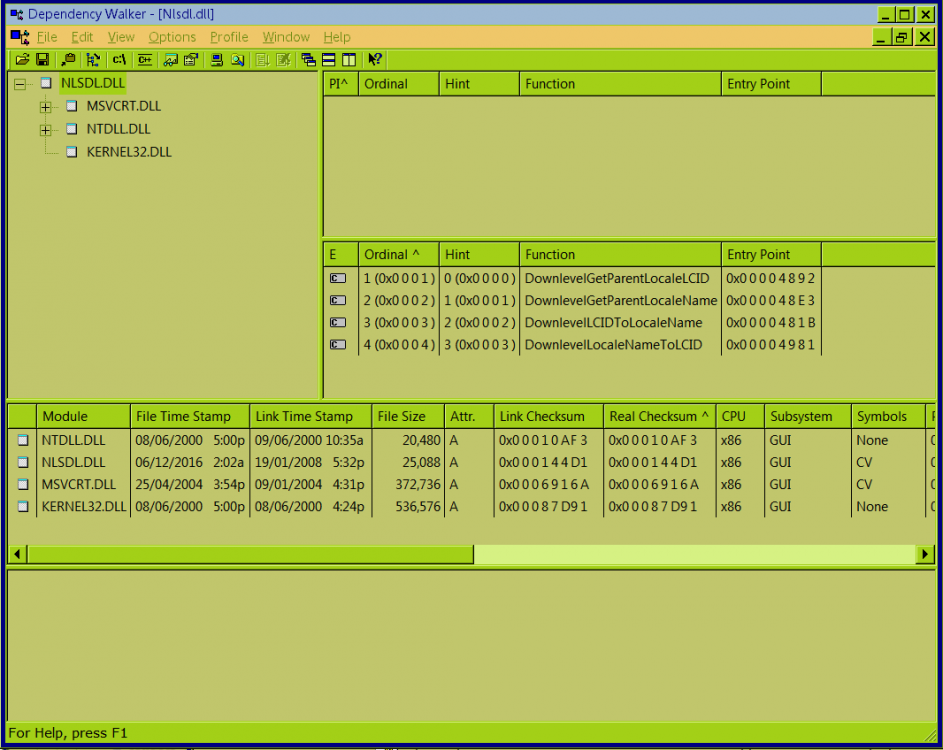Open module Properties from the toolbar
This screenshot has height=750, width=943.
pos(190,60)
